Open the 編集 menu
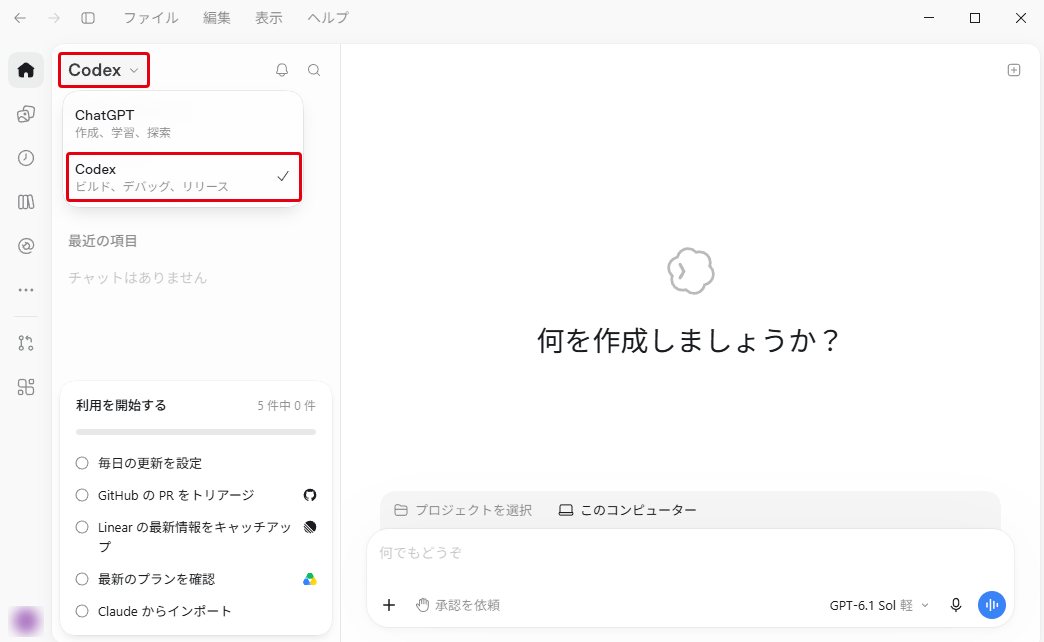The width and height of the screenshot is (1044, 642). [x=216, y=18]
